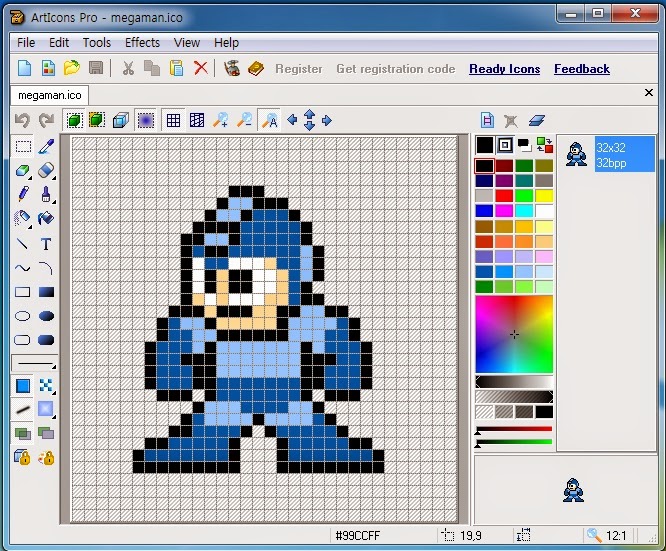The image size is (666, 551).
Task: Choose the arc tool
Action: pyautogui.click(x=46, y=268)
